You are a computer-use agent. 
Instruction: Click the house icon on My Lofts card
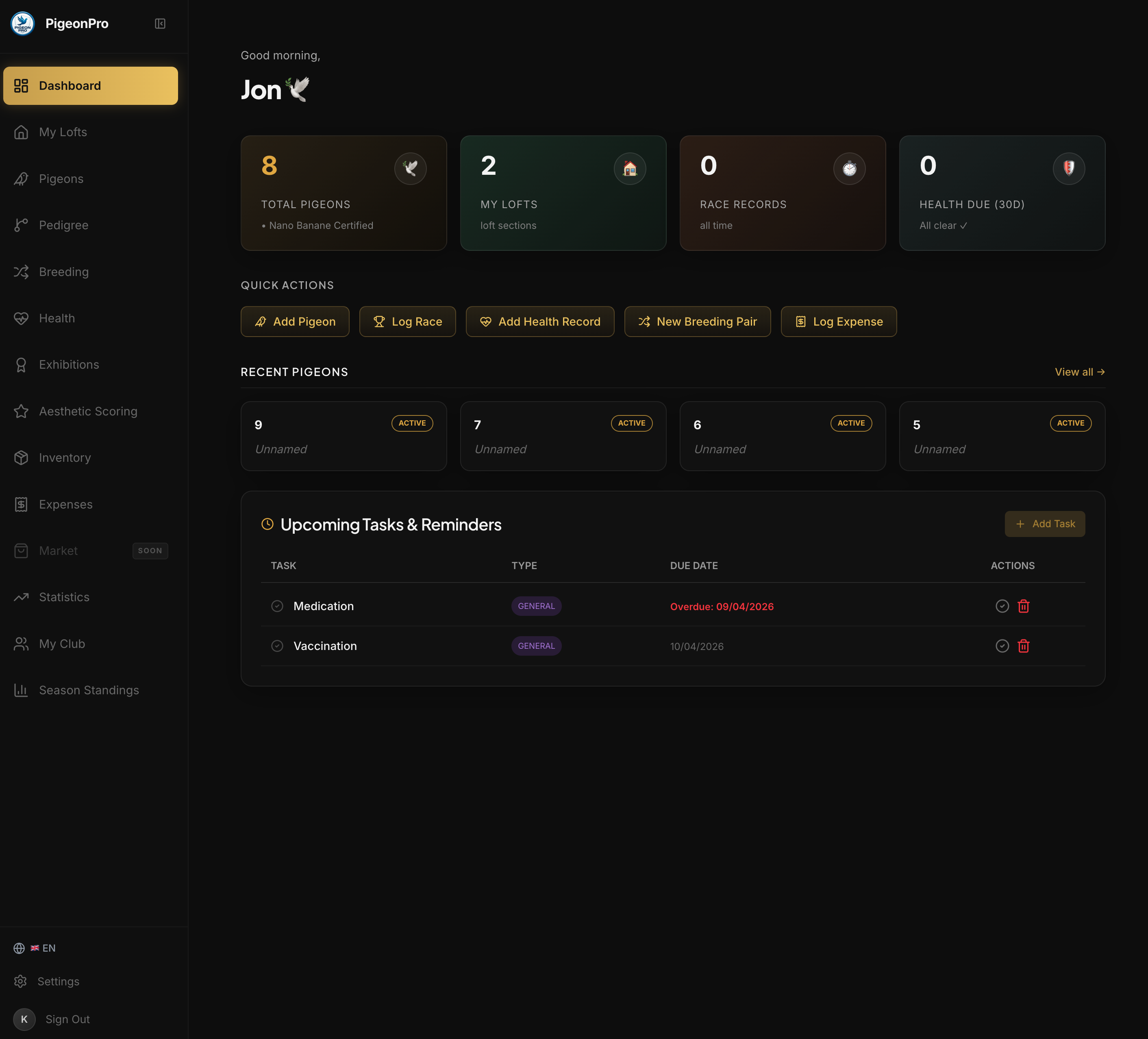629,169
